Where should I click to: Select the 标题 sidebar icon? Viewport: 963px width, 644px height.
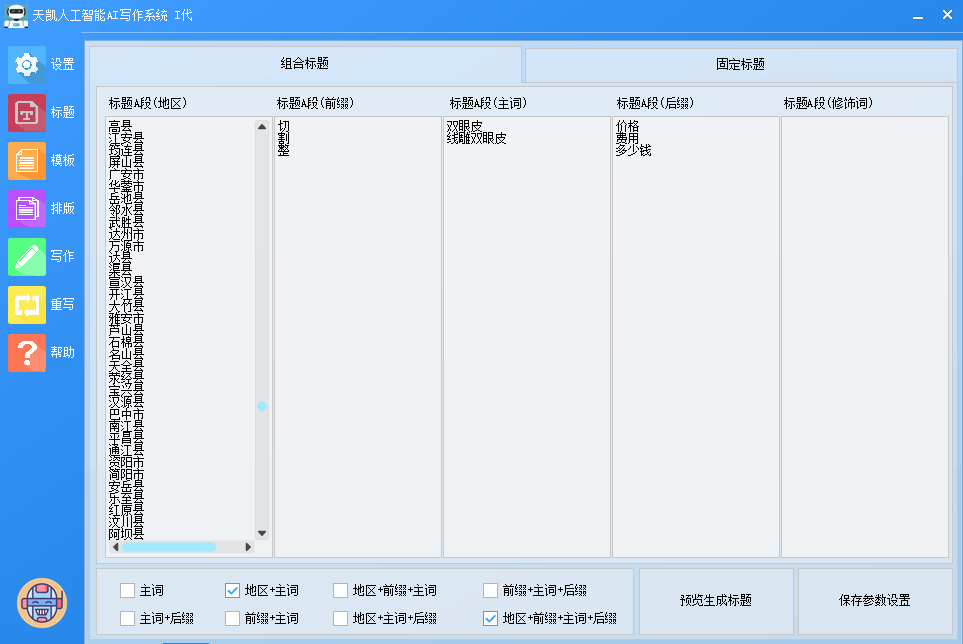click(27, 112)
